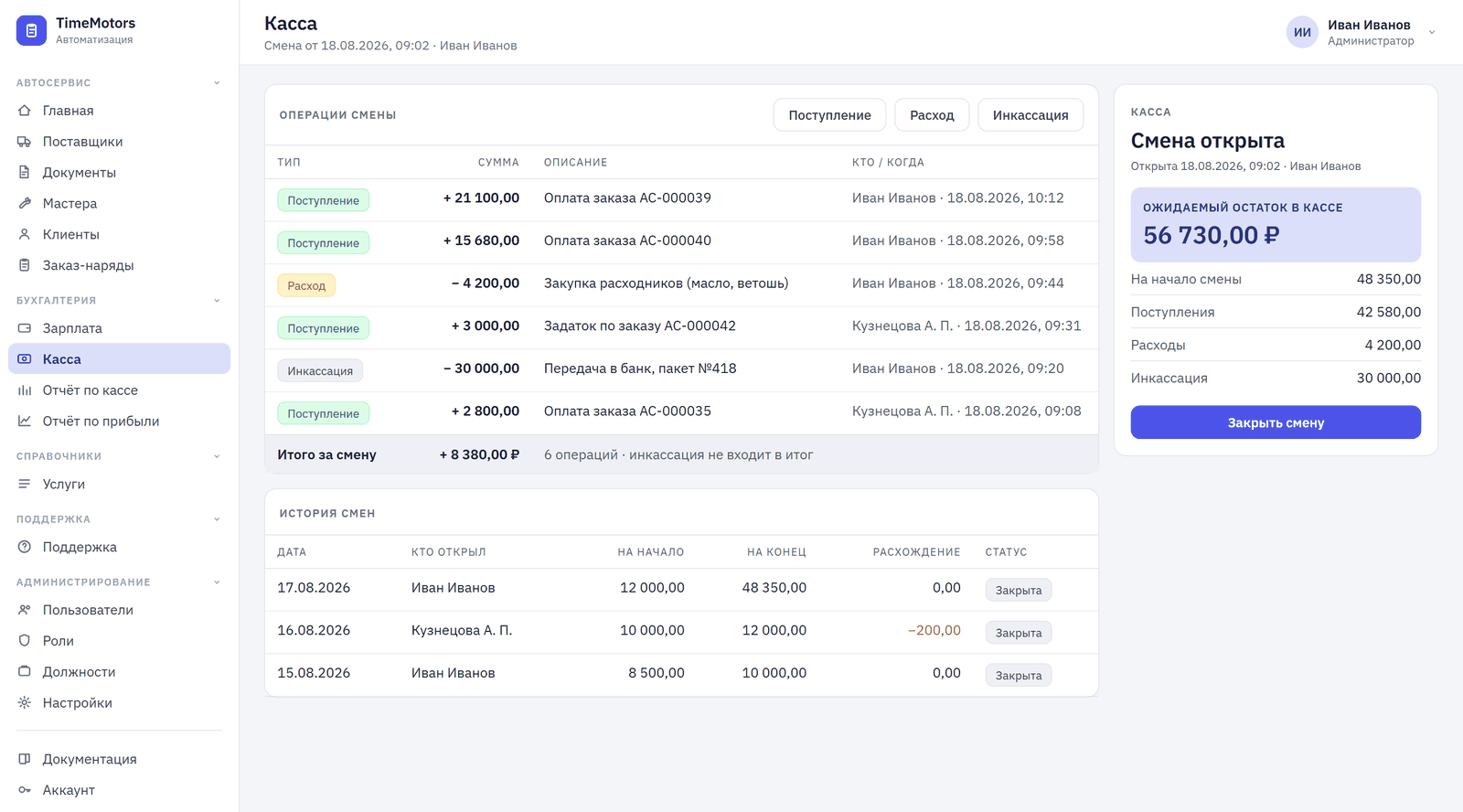Click the bar chart icon for Отчёт по кассе
The height and width of the screenshot is (812, 1463).
tap(25, 390)
